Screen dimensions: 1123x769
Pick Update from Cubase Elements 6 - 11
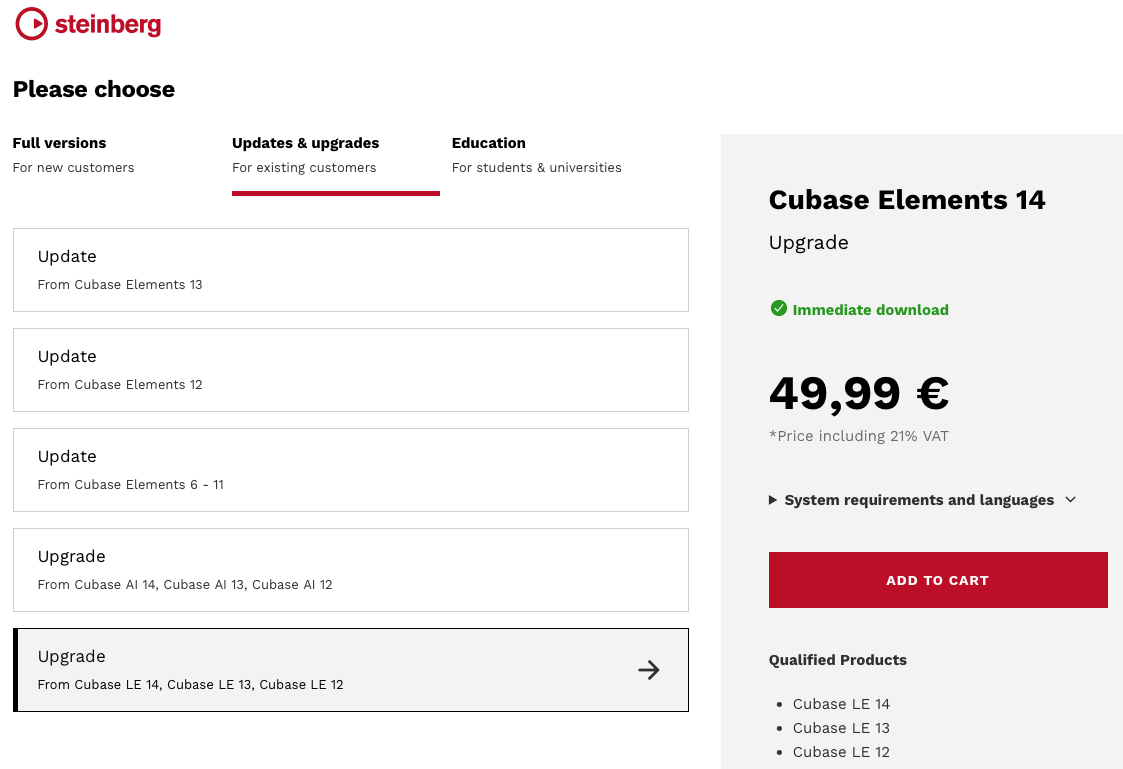click(350, 470)
